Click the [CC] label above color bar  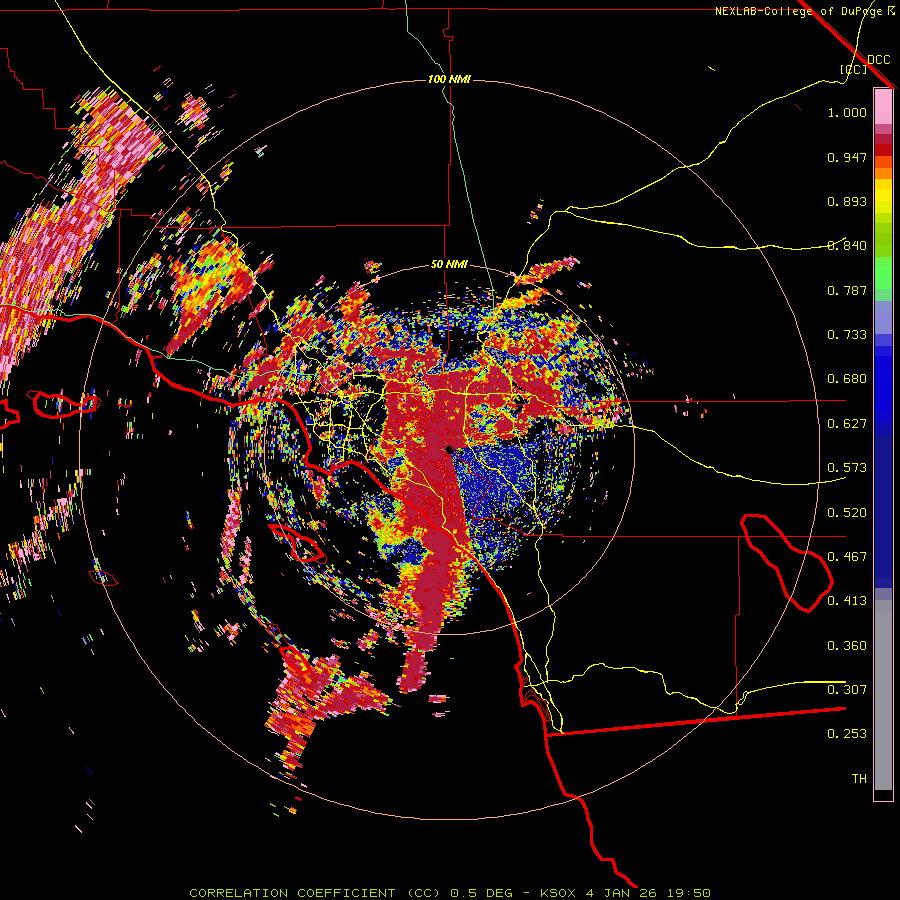click(854, 69)
